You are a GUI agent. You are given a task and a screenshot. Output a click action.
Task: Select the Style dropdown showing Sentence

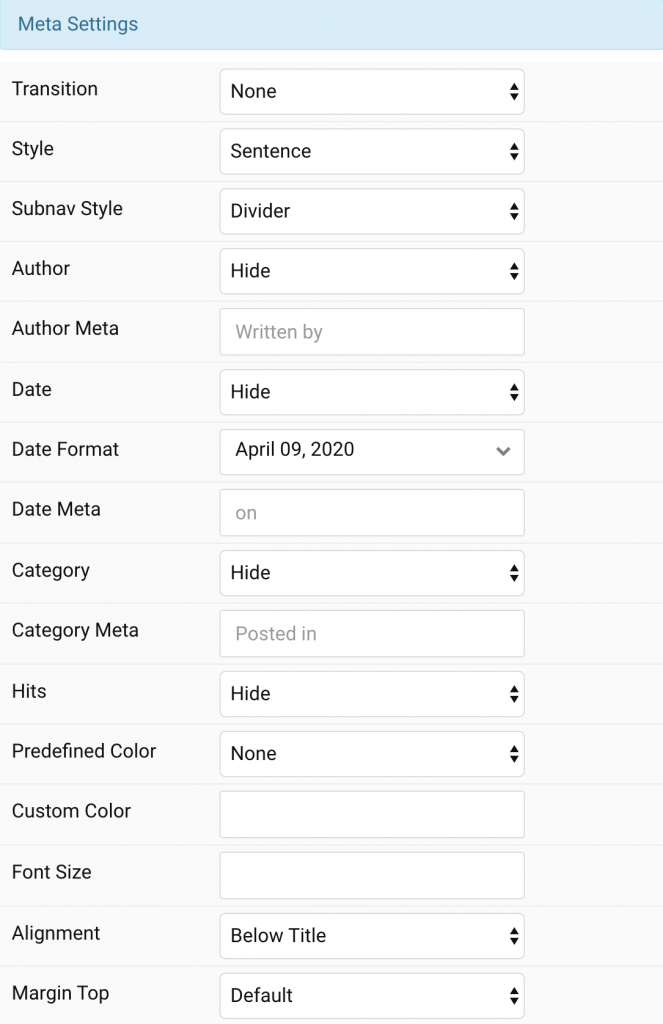[x=370, y=151]
